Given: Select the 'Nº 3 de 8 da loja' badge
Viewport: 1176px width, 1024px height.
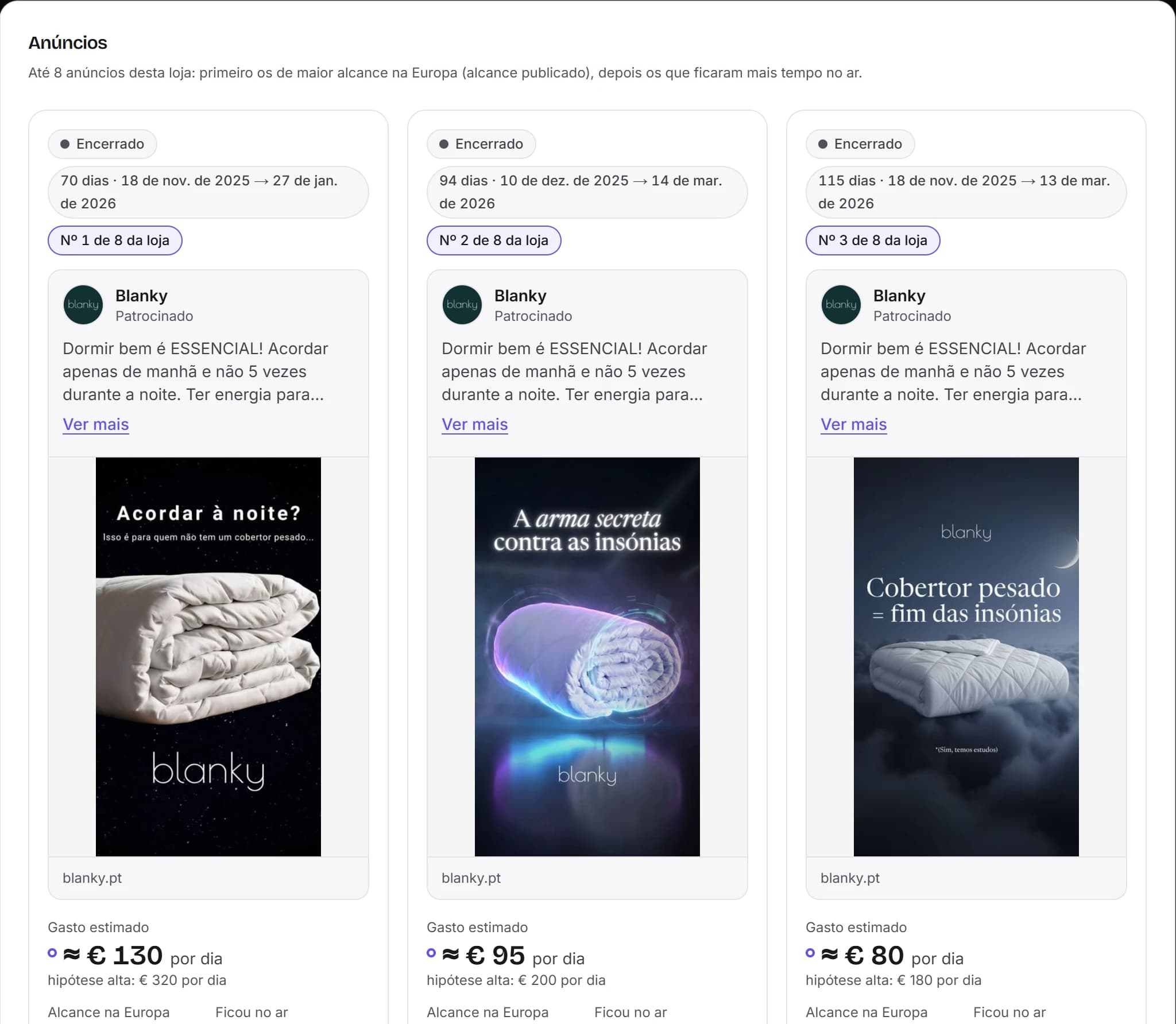Looking at the screenshot, I should pos(873,241).
